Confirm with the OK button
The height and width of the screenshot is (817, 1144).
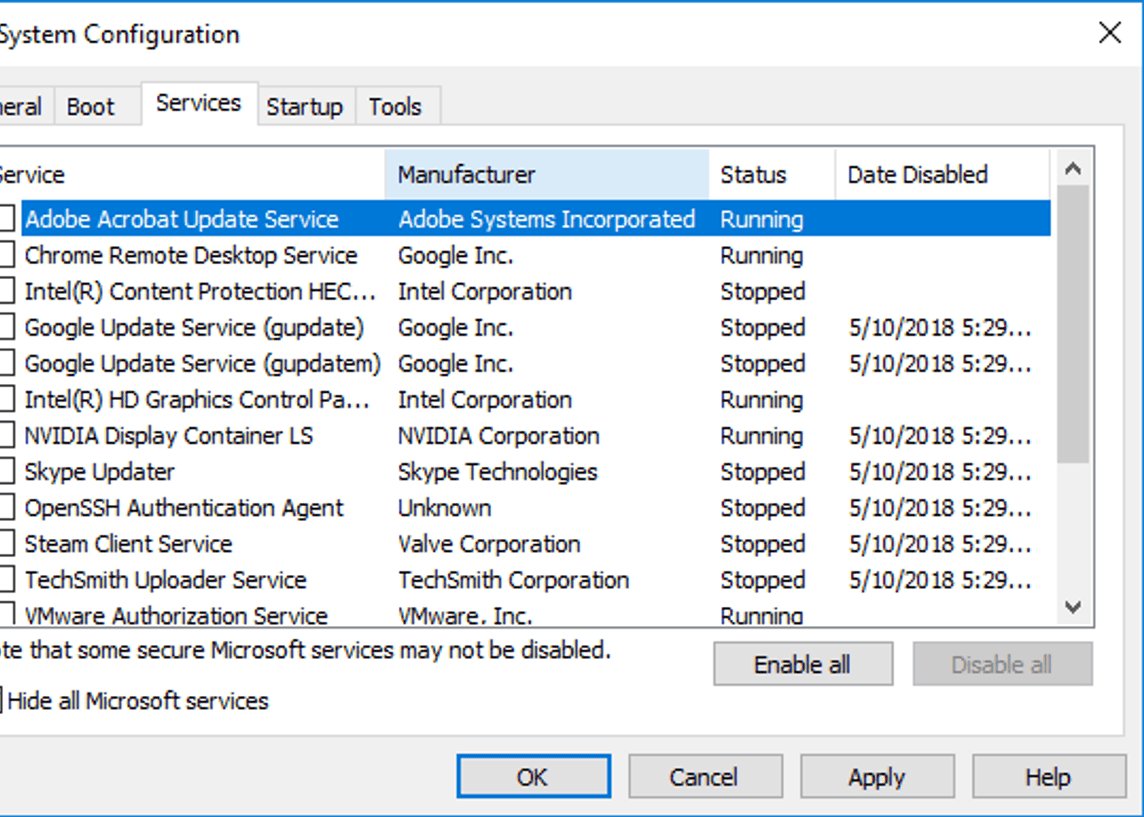click(x=533, y=777)
